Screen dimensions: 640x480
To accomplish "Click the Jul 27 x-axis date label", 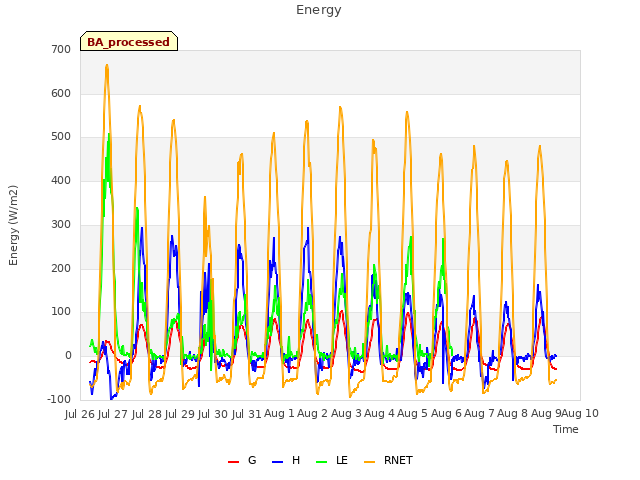I will [x=112, y=414].
